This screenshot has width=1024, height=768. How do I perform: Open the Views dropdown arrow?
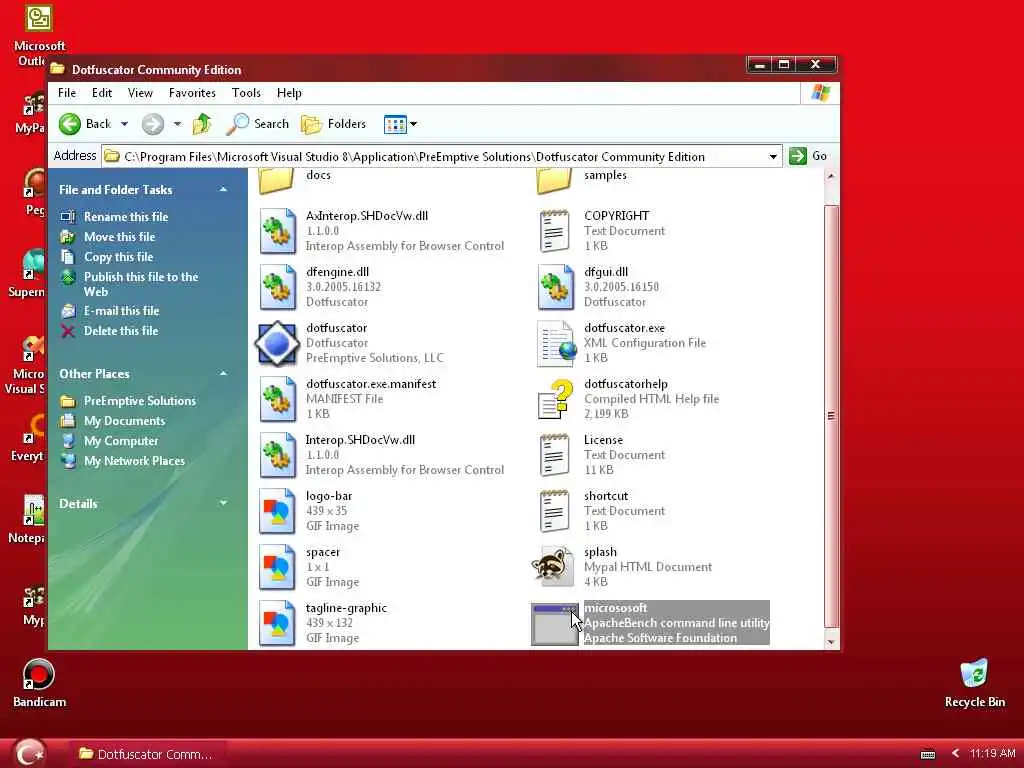[413, 124]
